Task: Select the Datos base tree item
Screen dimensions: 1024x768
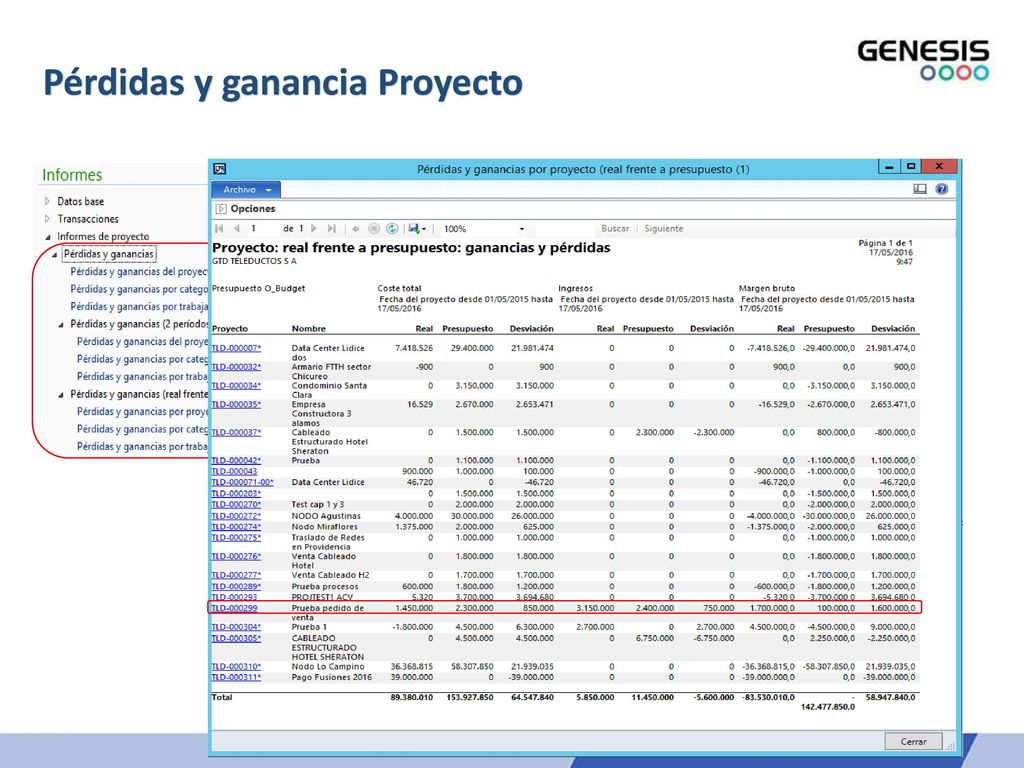Action: (80, 201)
